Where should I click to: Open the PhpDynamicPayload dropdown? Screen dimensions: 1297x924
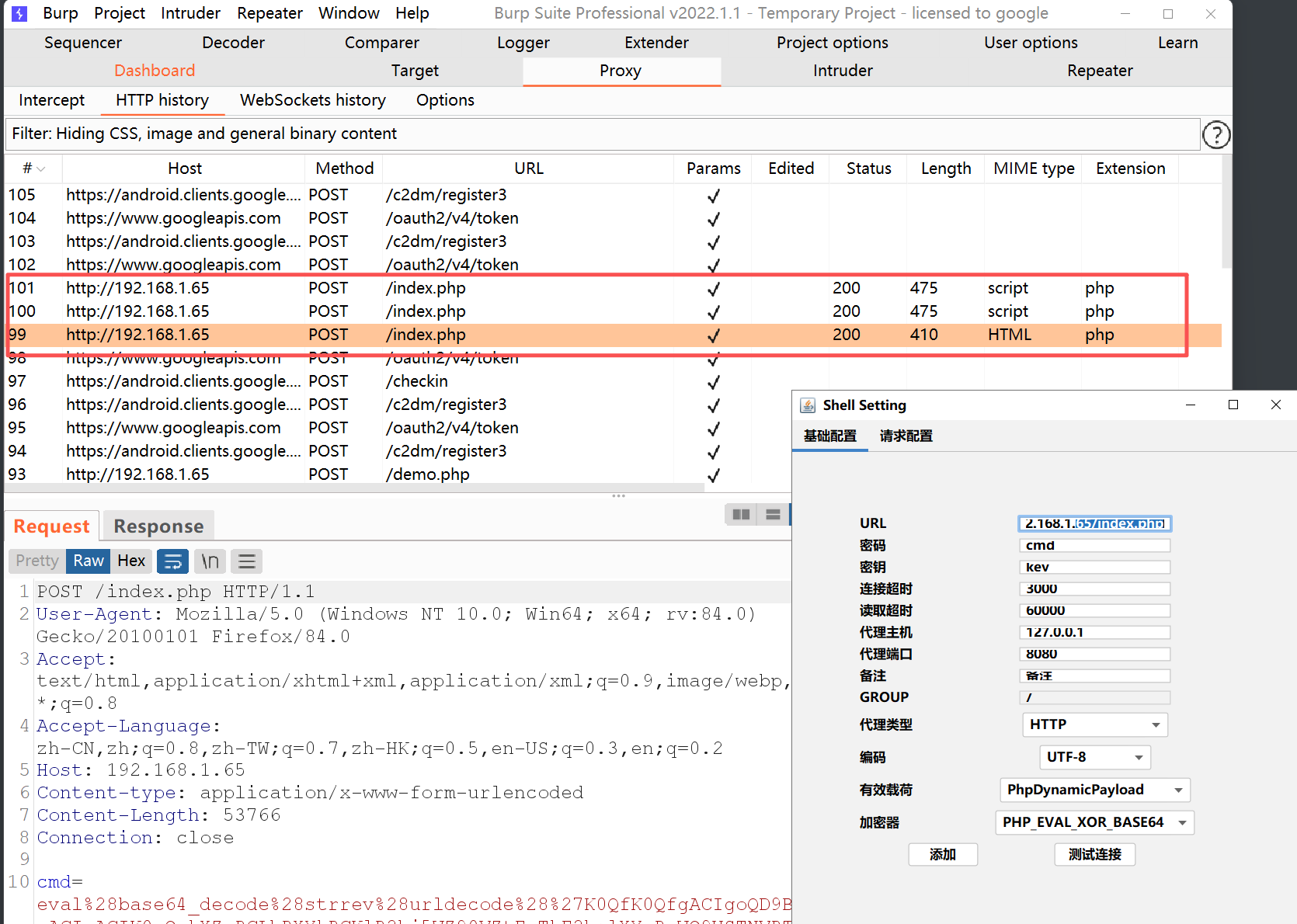click(x=1094, y=790)
